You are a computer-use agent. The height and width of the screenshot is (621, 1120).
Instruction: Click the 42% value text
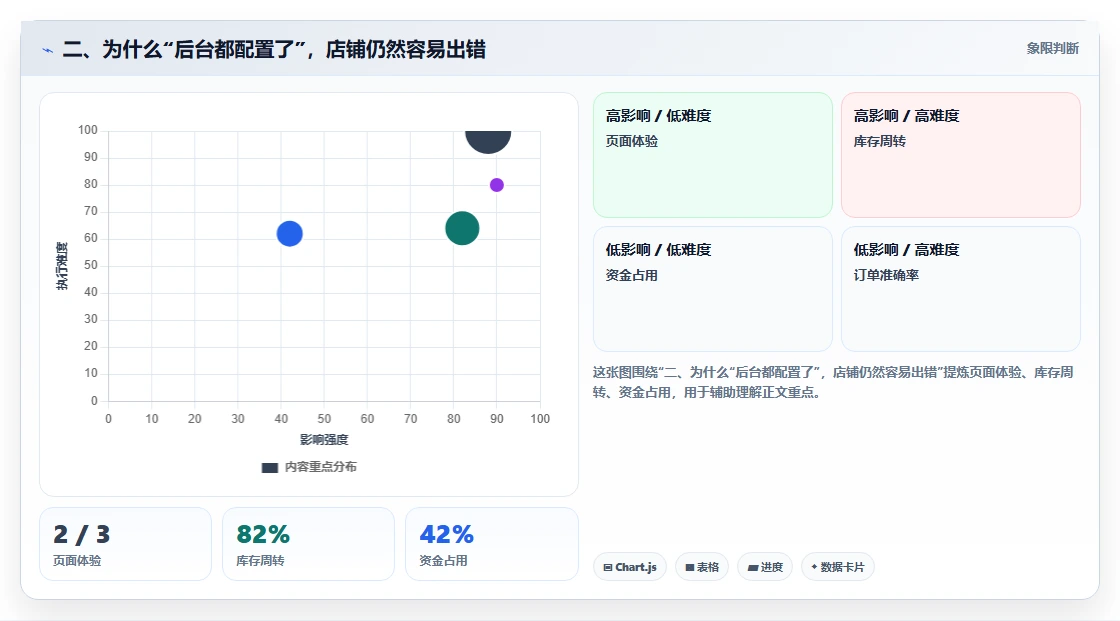(446, 535)
